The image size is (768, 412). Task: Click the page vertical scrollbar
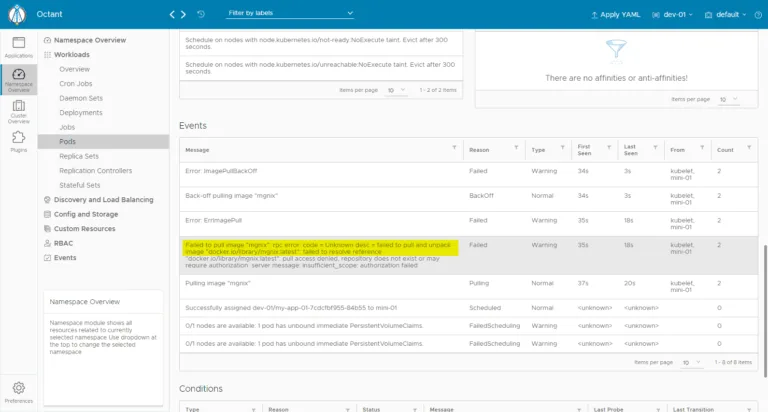[765, 311]
